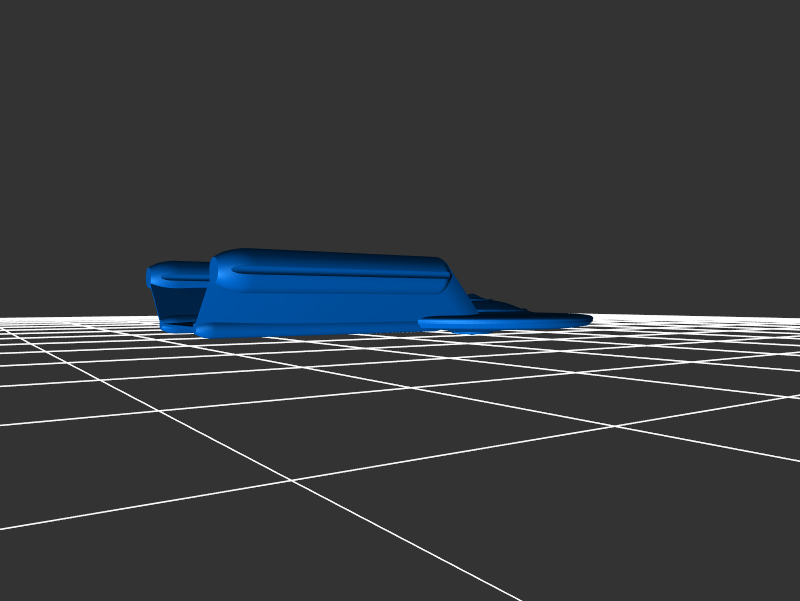
Task: Click the lower front face of the model
Action: tap(300, 322)
